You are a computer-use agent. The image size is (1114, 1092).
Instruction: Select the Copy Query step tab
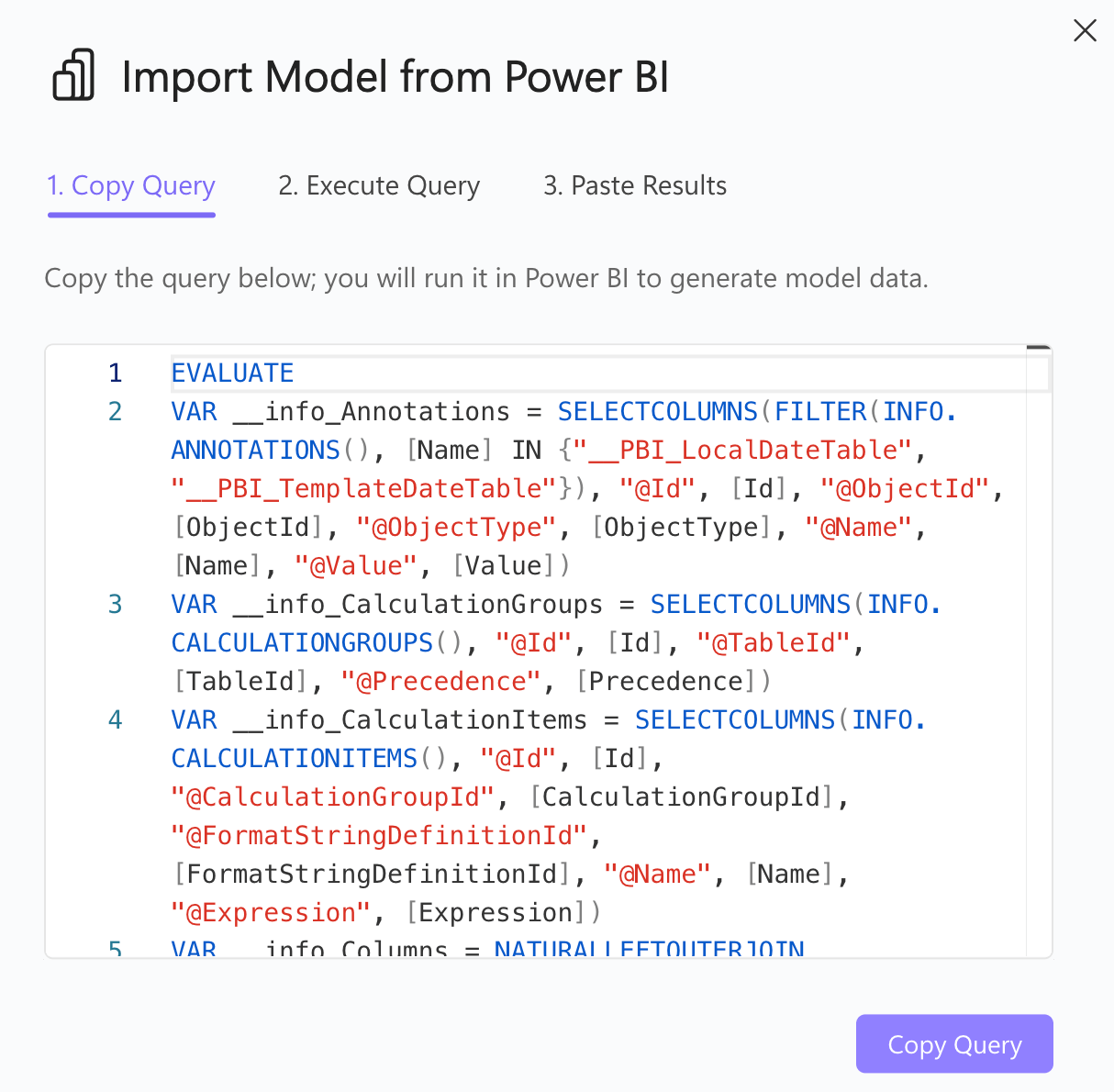(131, 186)
